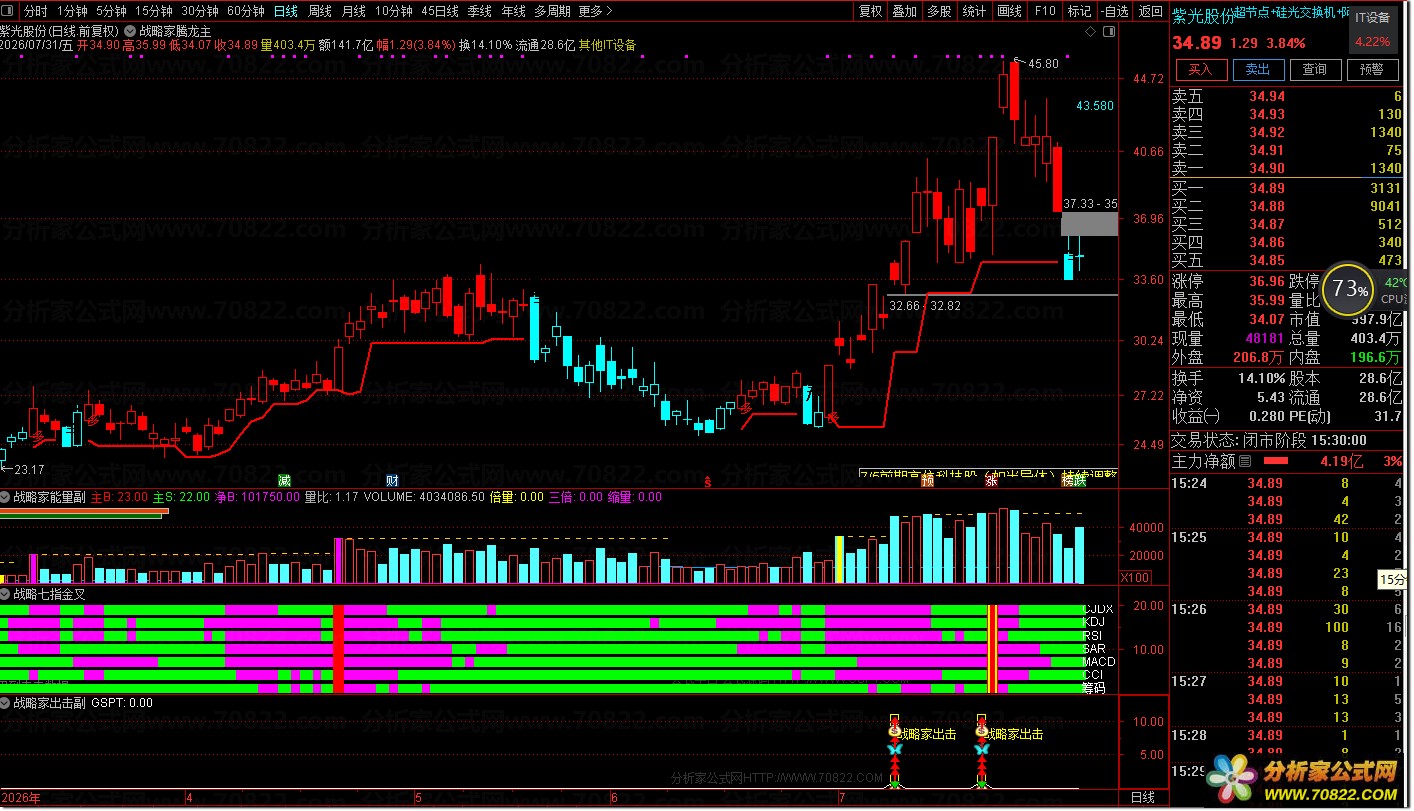Click the 减 marker below the chart
The width and height of the screenshot is (1414, 811).
pyautogui.click(x=285, y=480)
